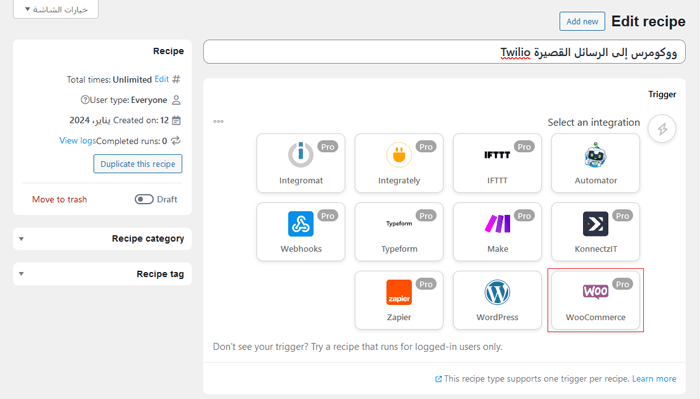This screenshot has height=399, width=700.
Task: Click 'User type: Everyone' text
Action: [x=128, y=100]
